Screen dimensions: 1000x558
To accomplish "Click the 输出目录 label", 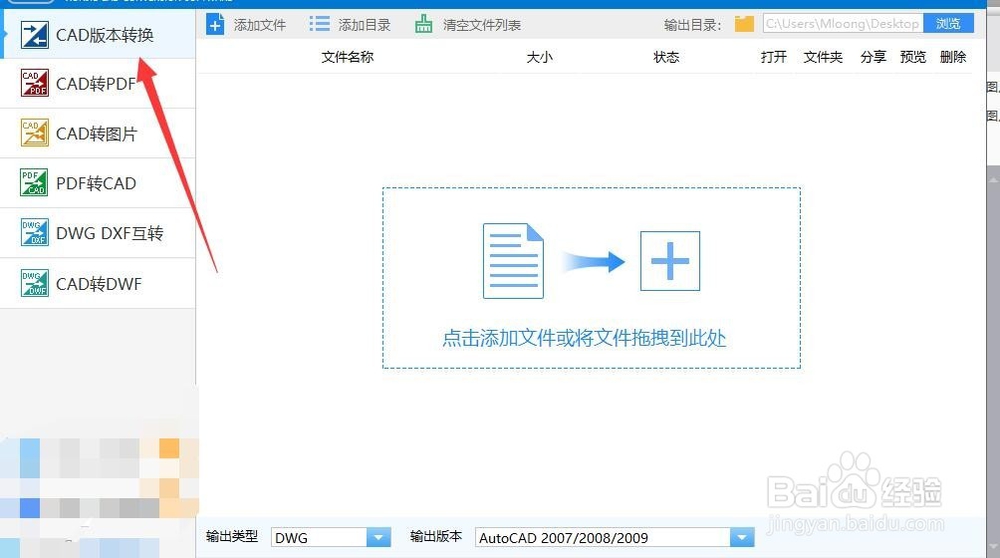I will pos(693,25).
